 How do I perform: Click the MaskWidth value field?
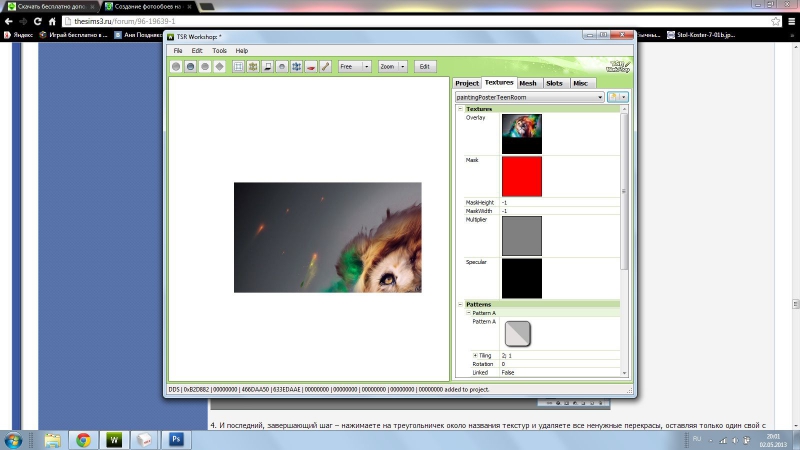pyautogui.click(x=560, y=211)
